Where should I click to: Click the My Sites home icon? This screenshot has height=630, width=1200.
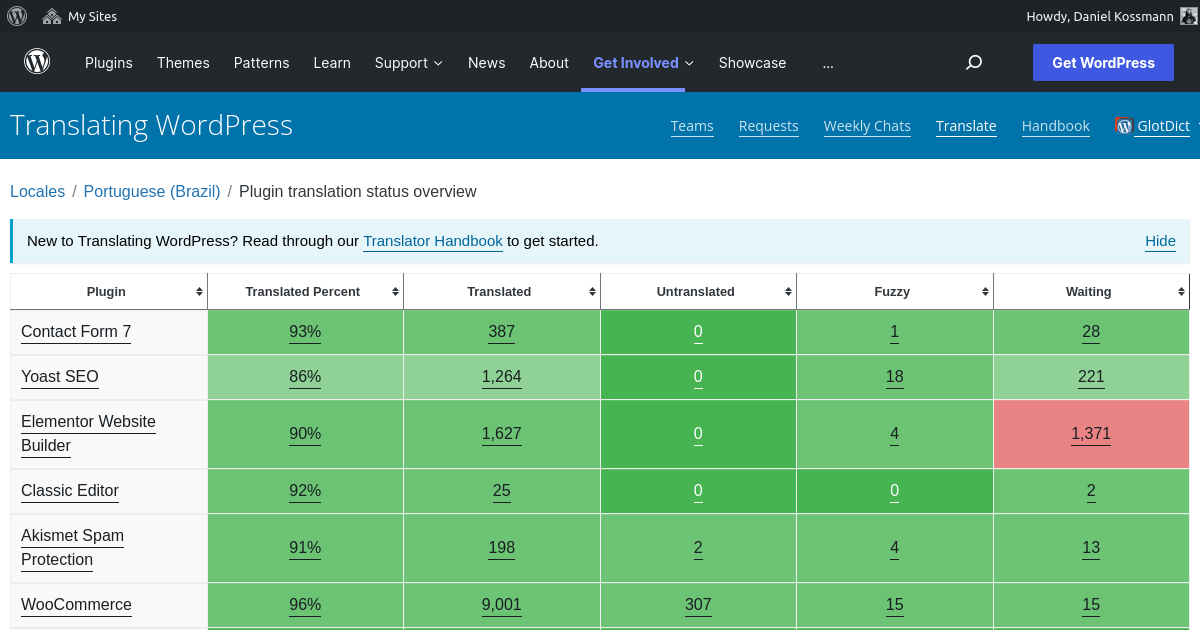click(x=51, y=16)
